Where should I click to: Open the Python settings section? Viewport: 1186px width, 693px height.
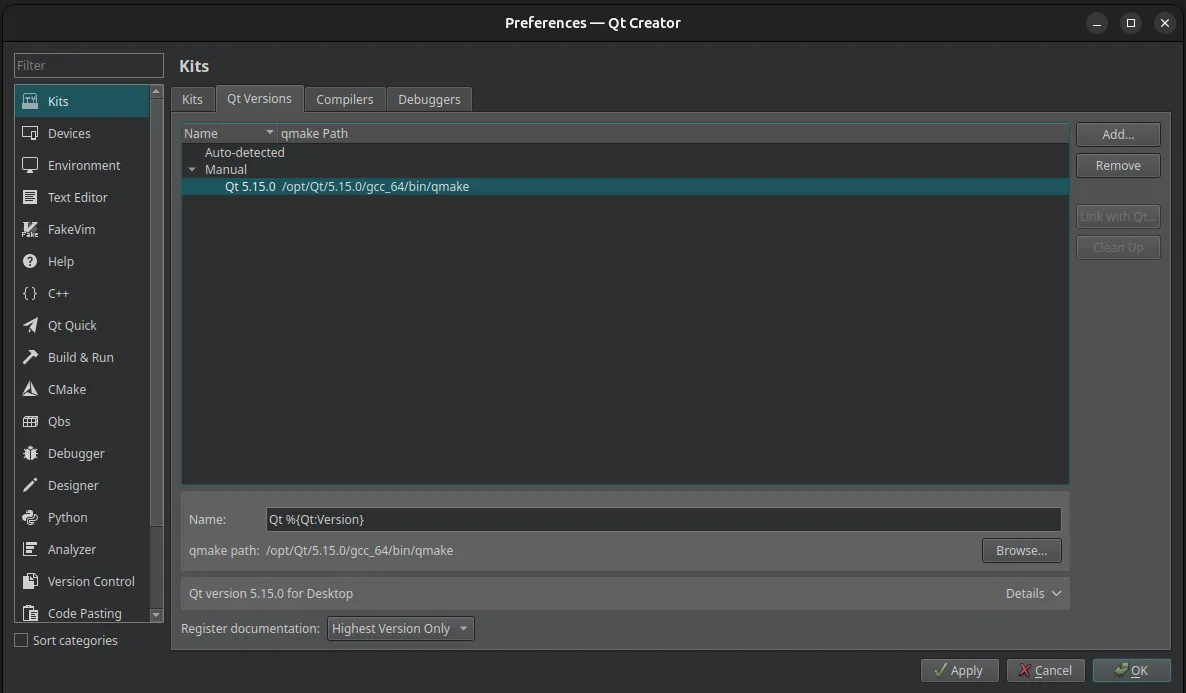(x=66, y=517)
